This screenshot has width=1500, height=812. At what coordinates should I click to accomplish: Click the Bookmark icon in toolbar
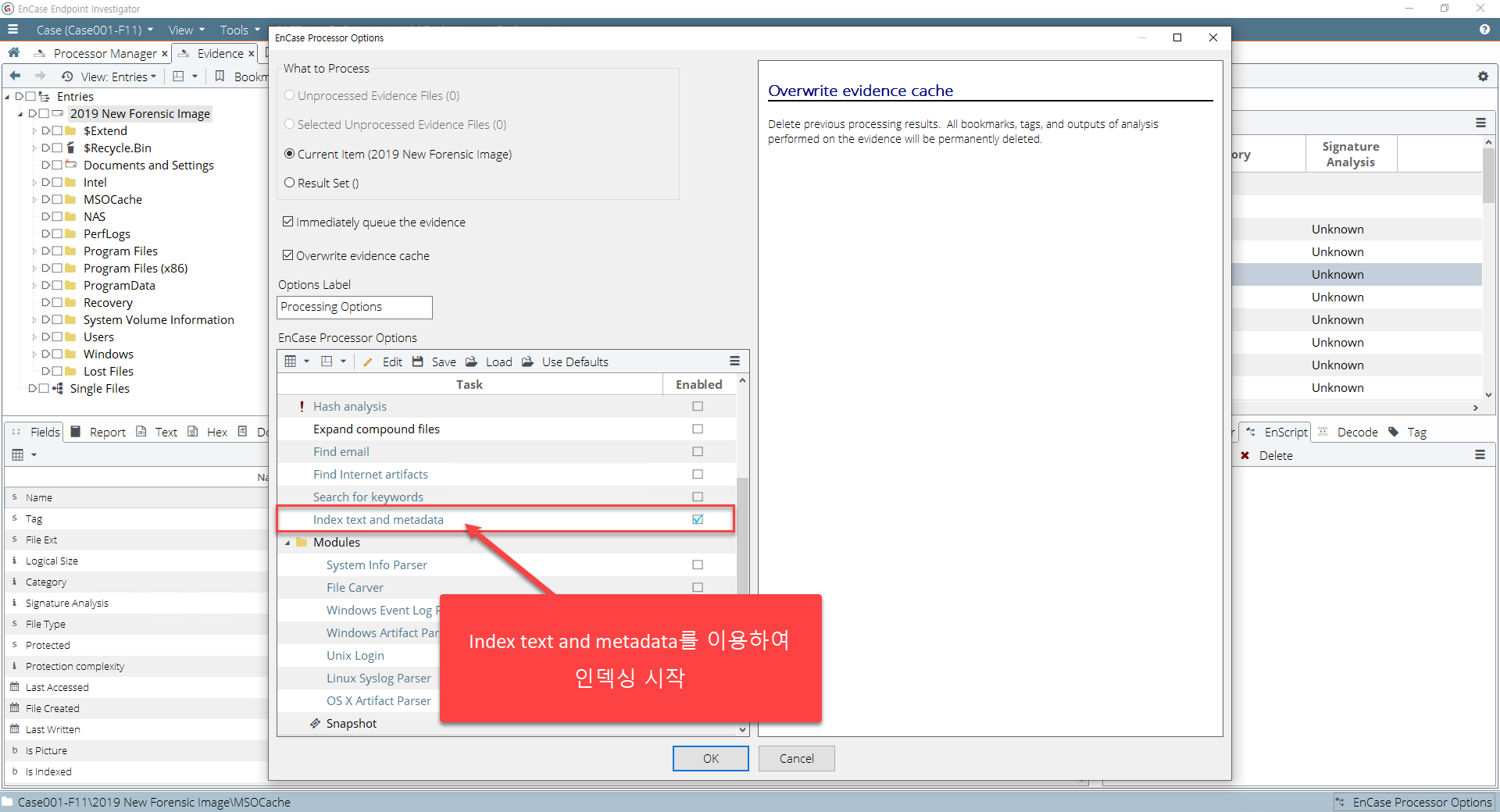tap(220, 76)
